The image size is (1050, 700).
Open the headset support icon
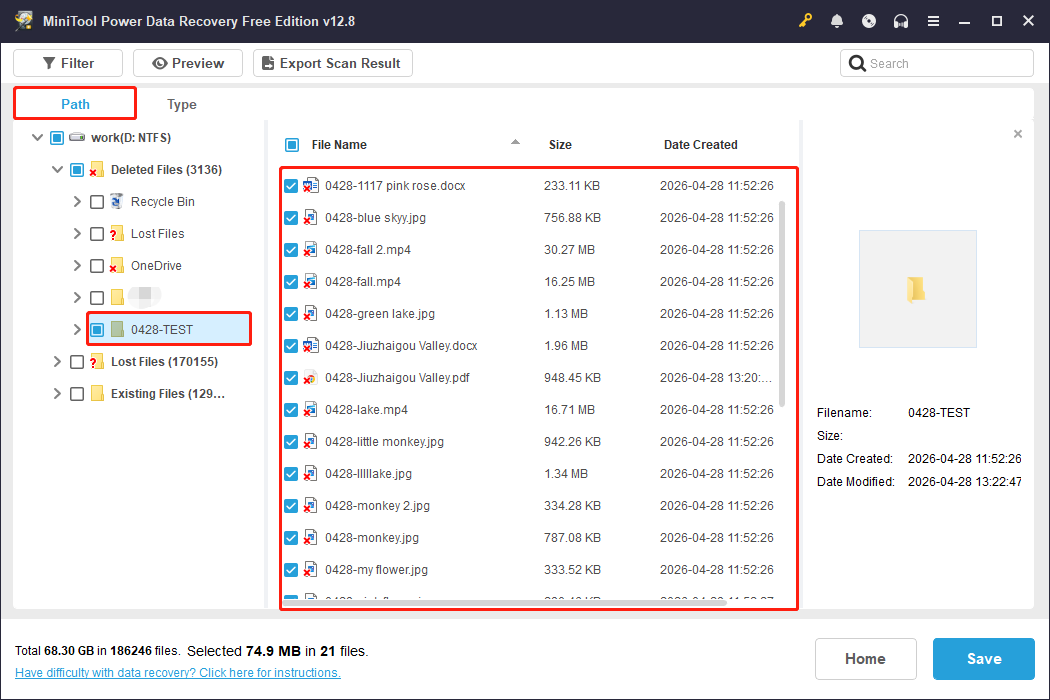coord(901,21)
